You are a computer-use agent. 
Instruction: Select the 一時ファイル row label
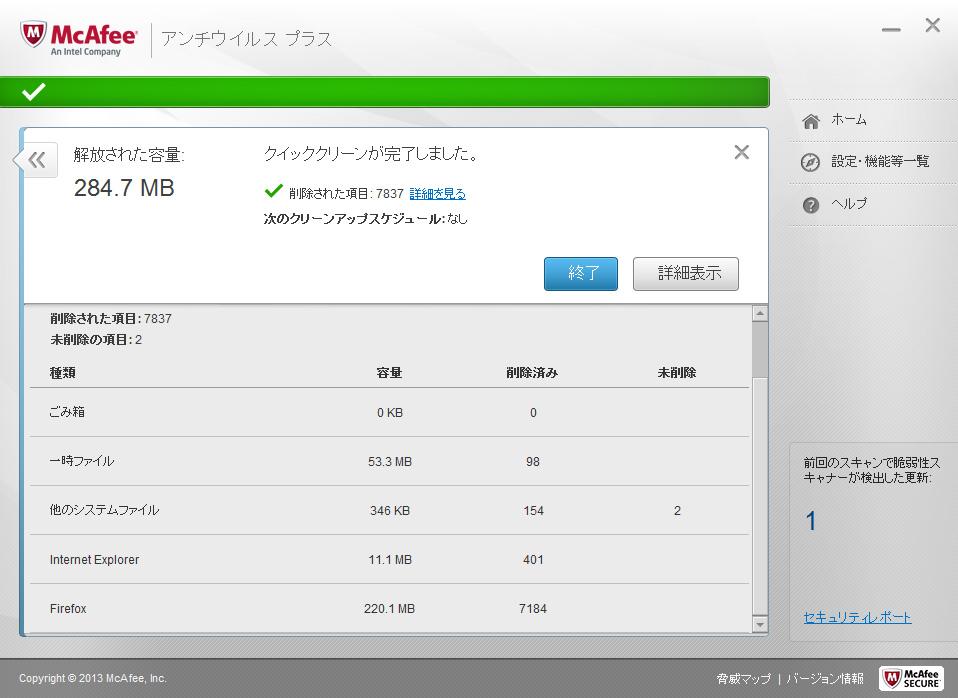click(x=82, y=461)
